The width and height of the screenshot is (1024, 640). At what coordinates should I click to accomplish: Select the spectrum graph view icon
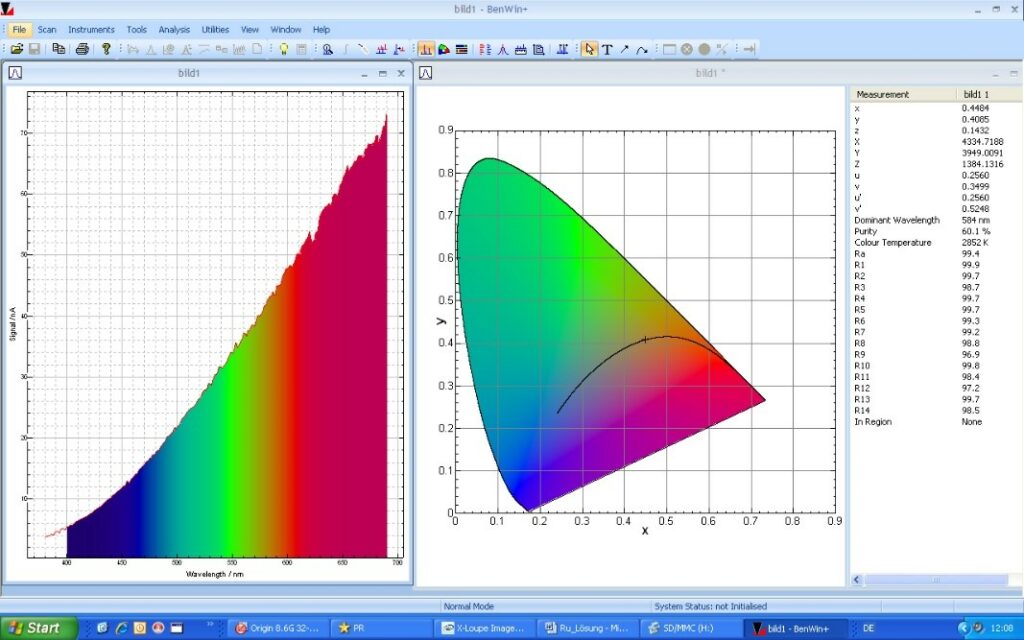(426, 49)
